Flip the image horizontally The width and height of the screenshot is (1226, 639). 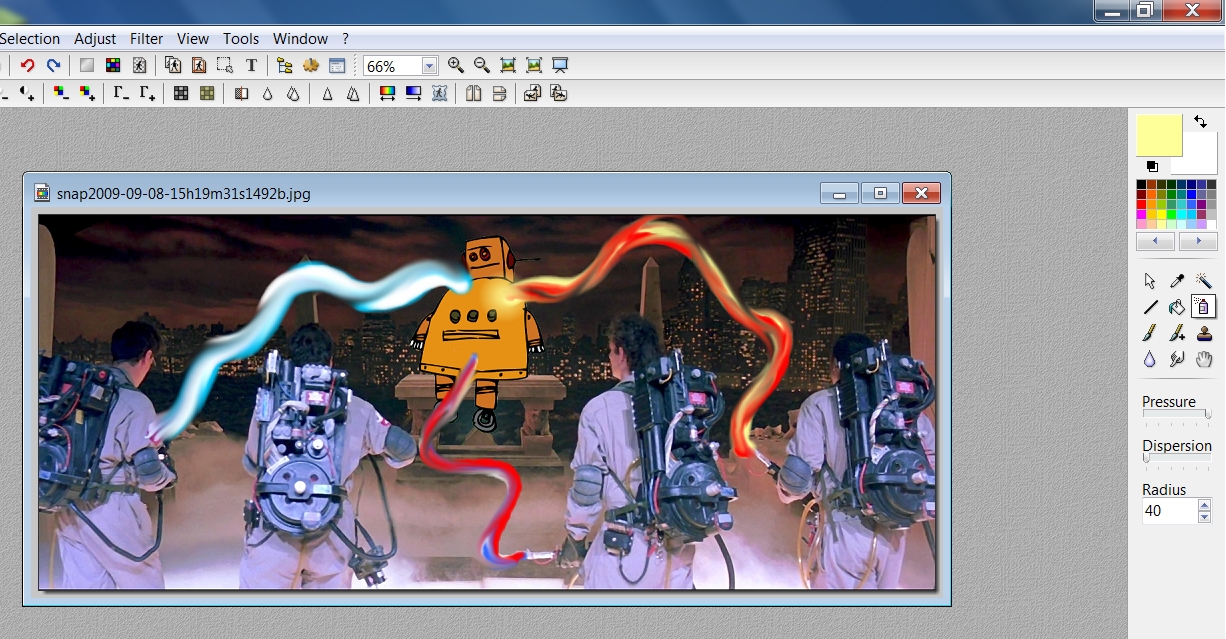click(x=473, y=93)
